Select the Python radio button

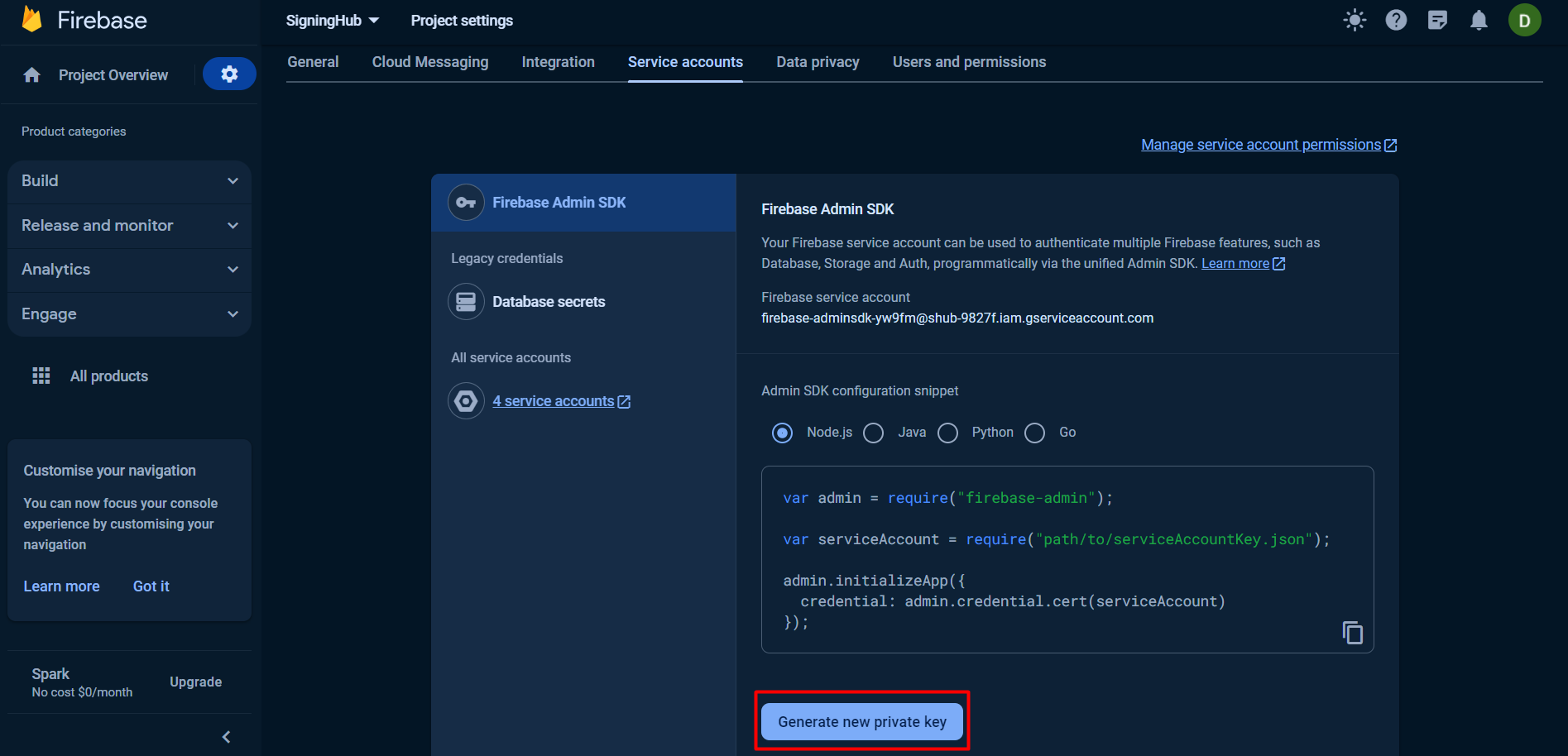(947, 433)
